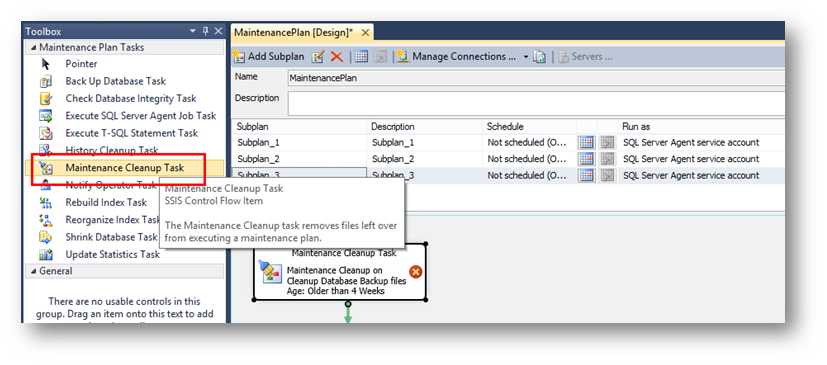Open subplan properties edit icon

point(318,56)
